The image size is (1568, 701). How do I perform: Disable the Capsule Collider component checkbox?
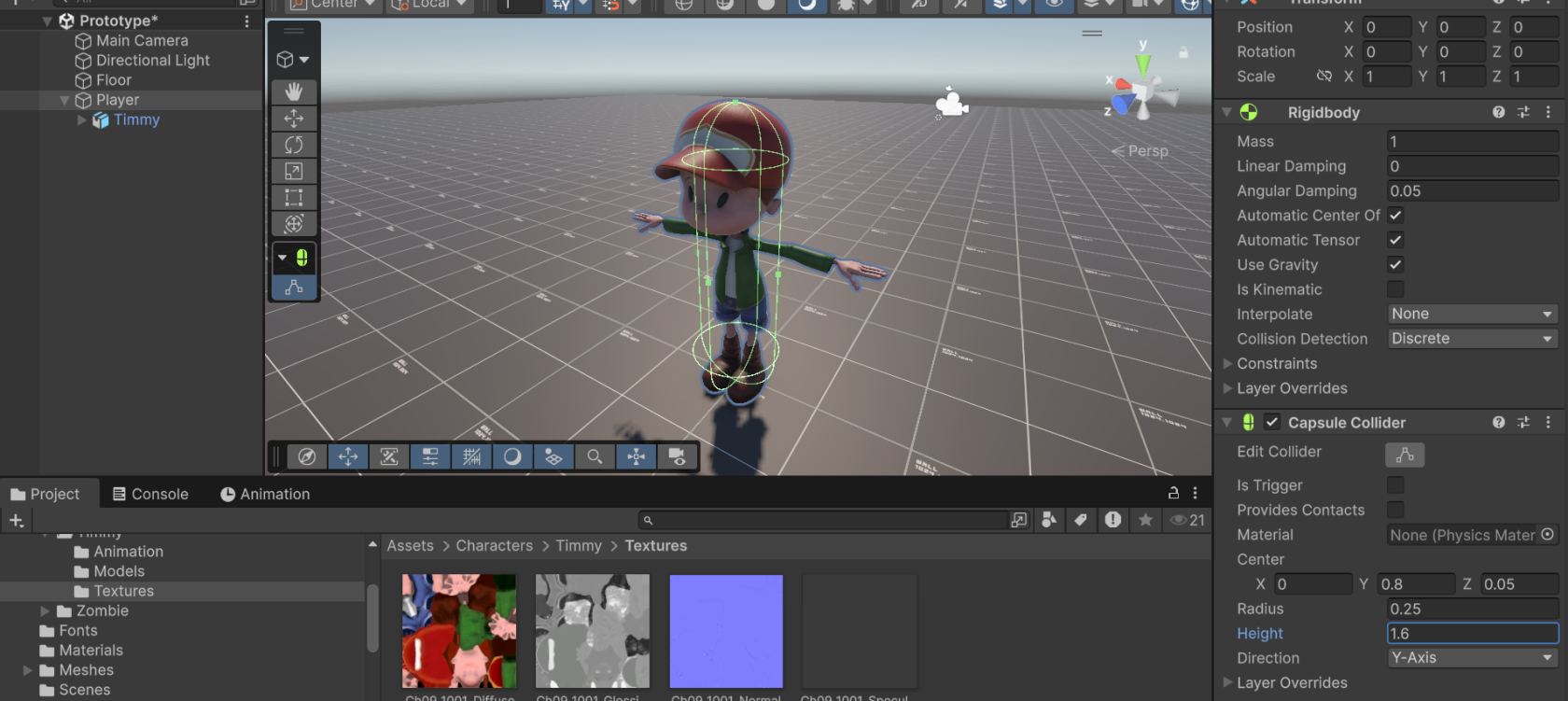[1272, 422]
